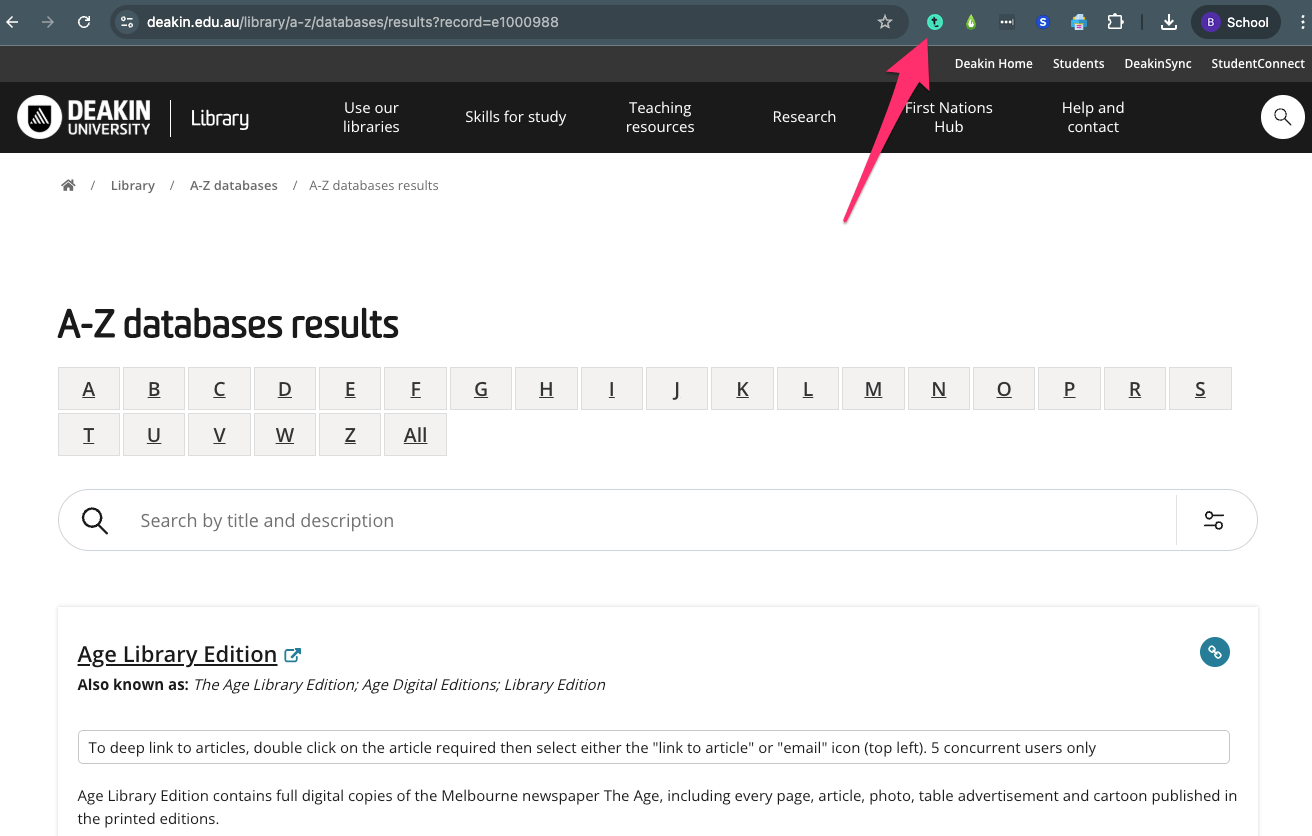Screen dimensions: 1312x836
Task: Bookmark this page with the star icon
Action: tap(884, 22)
